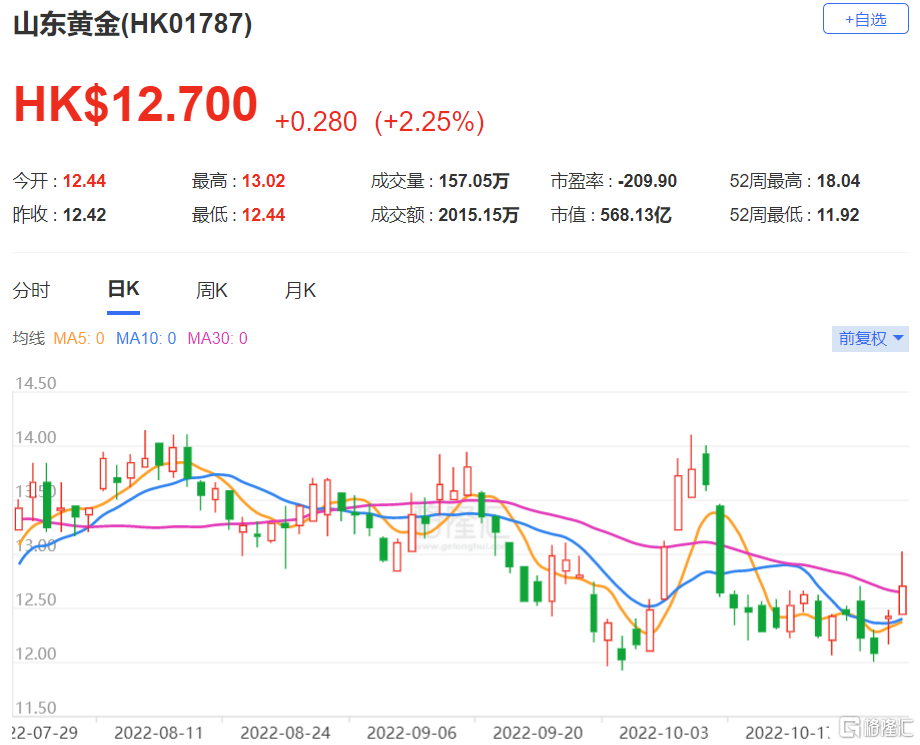
Task: Click the 14.00 price axis label
Action: click(x=36, y=438)
